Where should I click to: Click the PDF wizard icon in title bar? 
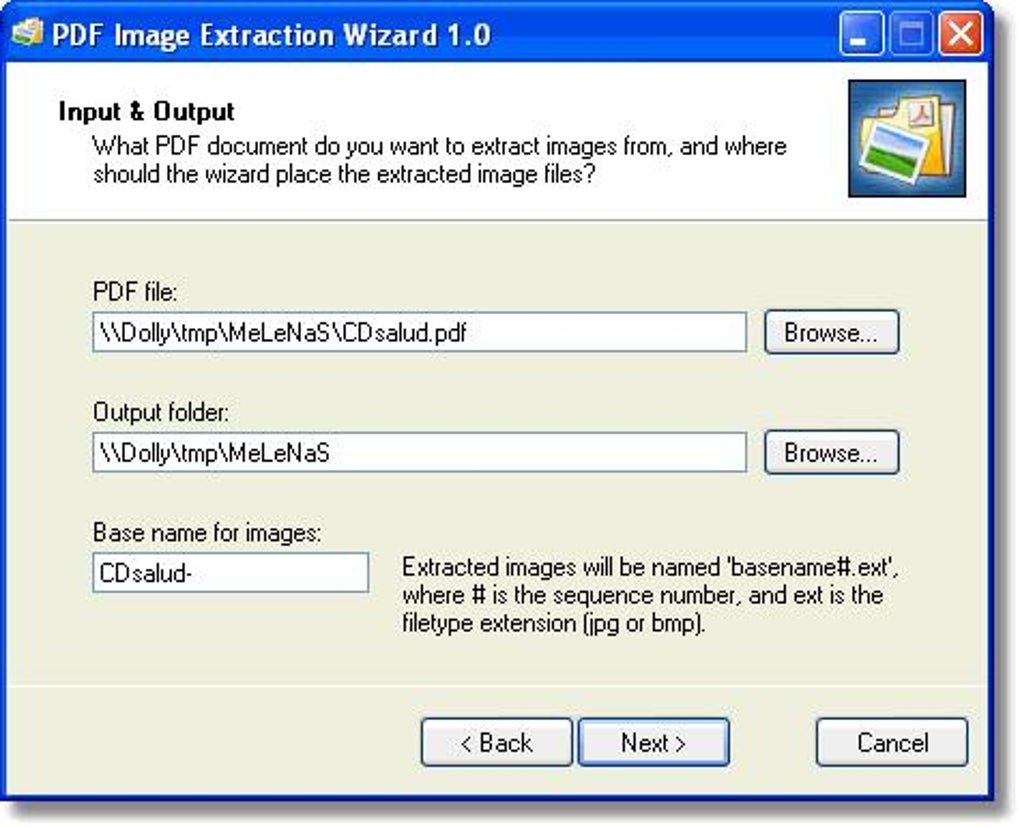point(27,34)
